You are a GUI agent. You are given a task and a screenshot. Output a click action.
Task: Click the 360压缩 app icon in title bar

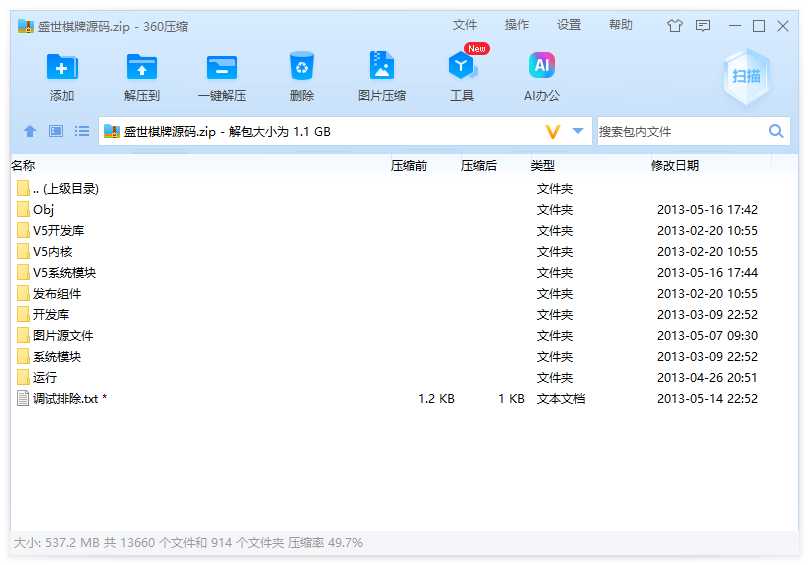coord(25,26)
